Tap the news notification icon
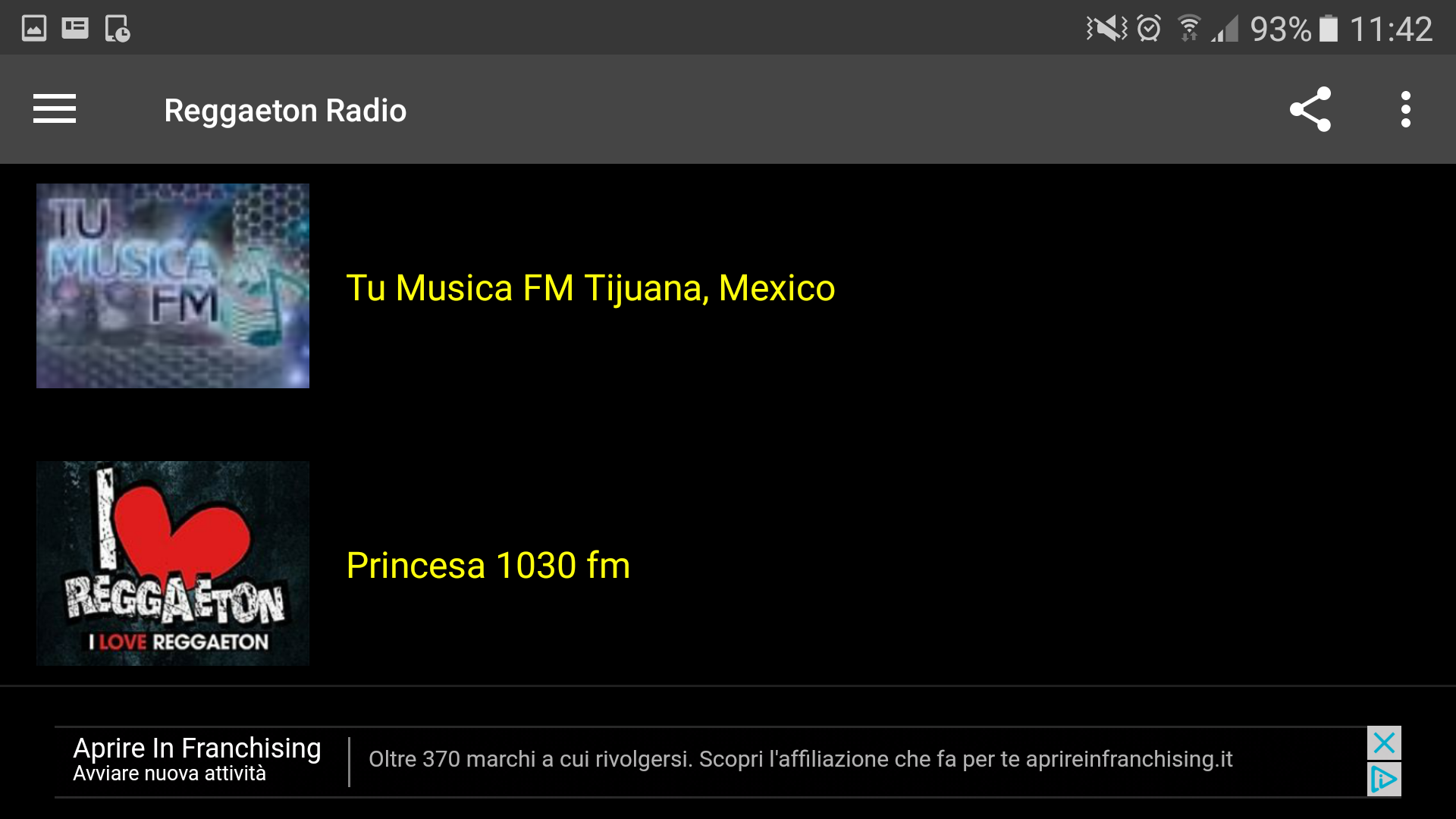The image size is (1456, 819). [x=75, y=29]
